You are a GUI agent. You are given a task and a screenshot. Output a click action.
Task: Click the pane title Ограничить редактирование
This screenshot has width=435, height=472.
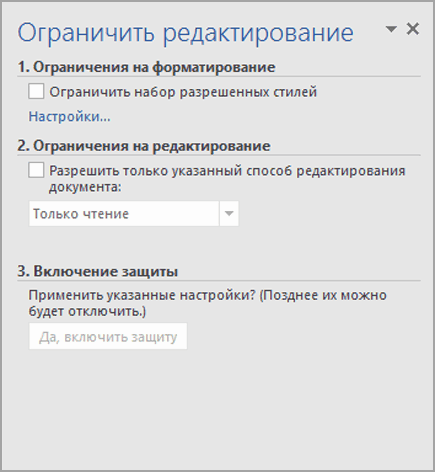185,33
